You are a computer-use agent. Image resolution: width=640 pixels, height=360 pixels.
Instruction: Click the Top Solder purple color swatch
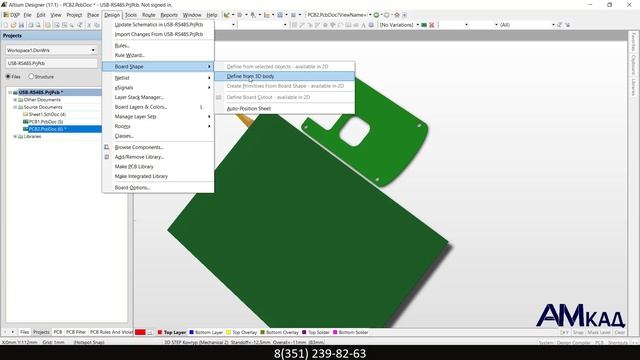tap(304, 333)
